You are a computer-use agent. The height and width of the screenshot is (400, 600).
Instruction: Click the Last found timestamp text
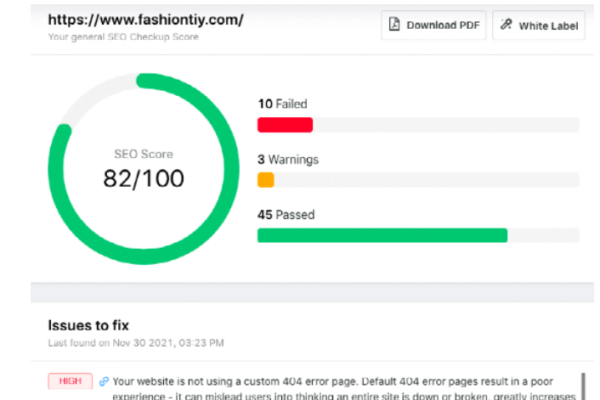136,343
